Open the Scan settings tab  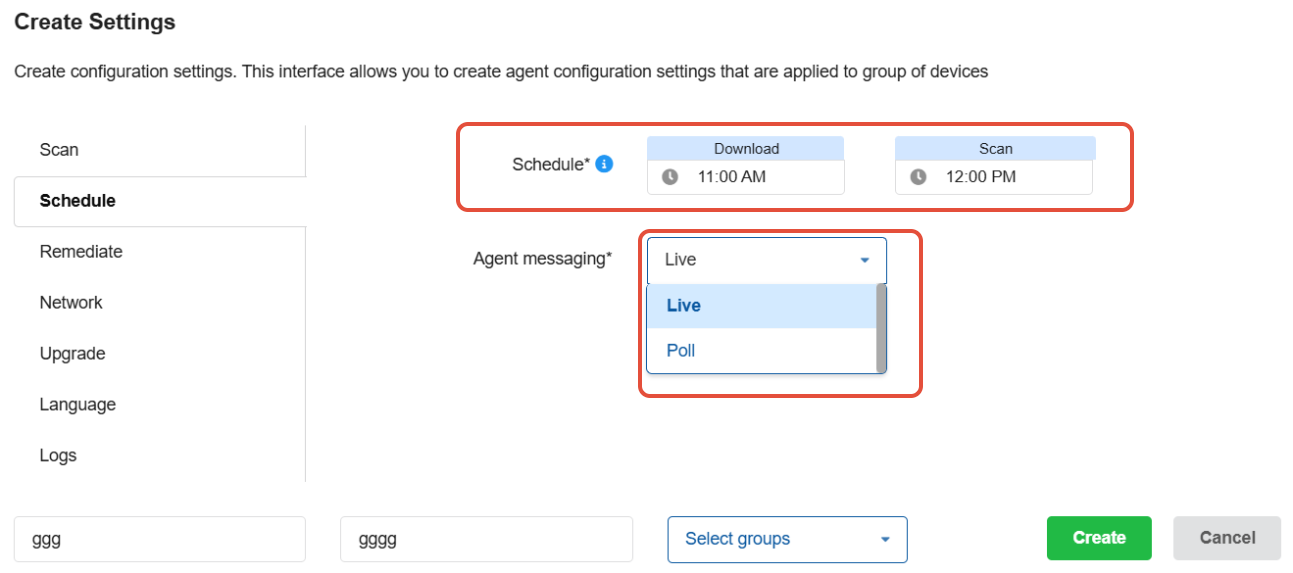tap(59, 150)
